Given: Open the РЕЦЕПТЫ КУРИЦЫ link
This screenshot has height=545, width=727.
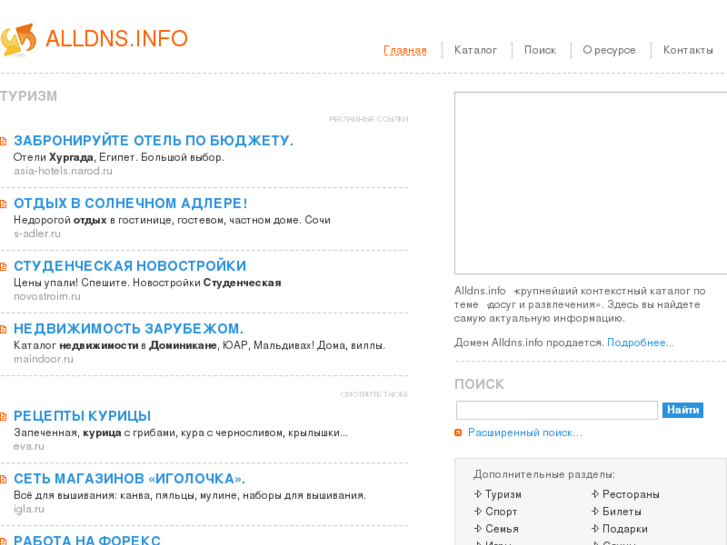Looking at the screenshot, I should point(82,416).
